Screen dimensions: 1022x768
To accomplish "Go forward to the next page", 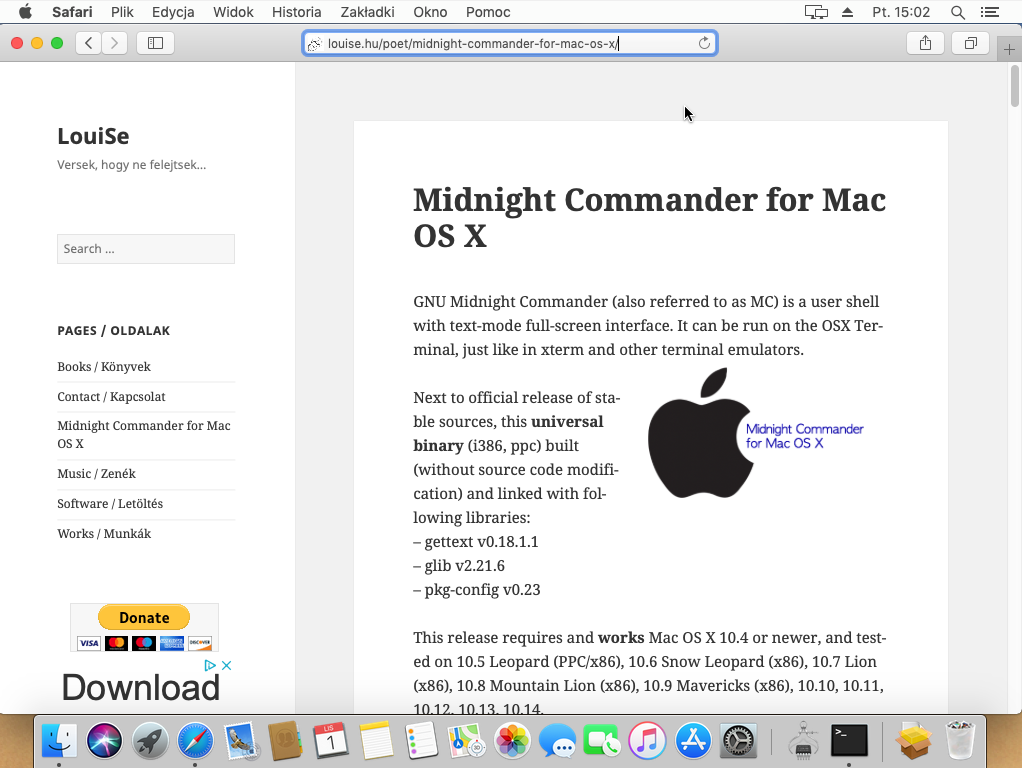I will click(115, 43).
